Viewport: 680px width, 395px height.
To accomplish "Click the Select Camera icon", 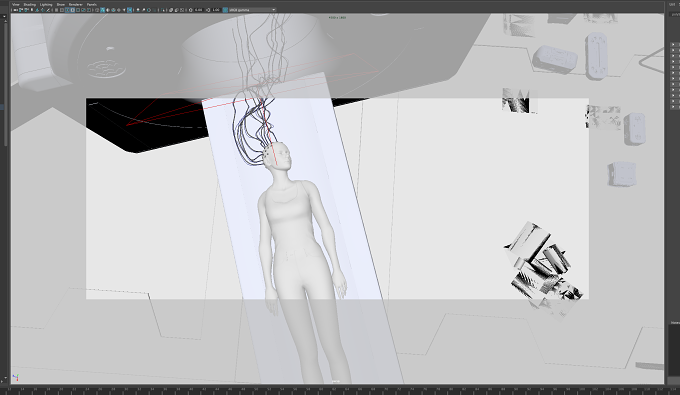I will coord(16,10).
